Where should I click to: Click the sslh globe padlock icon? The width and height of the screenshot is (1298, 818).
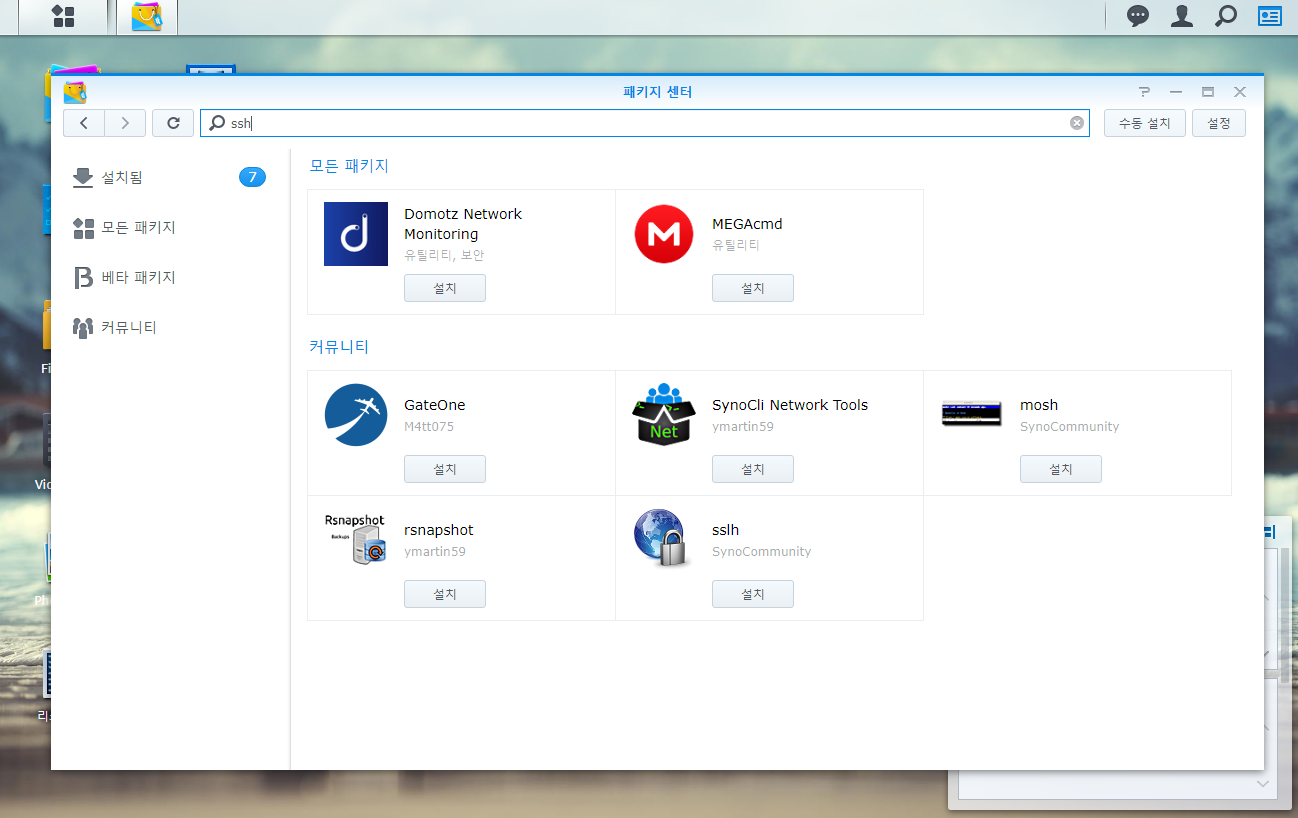pyautogui.click(x=662, y=539)
